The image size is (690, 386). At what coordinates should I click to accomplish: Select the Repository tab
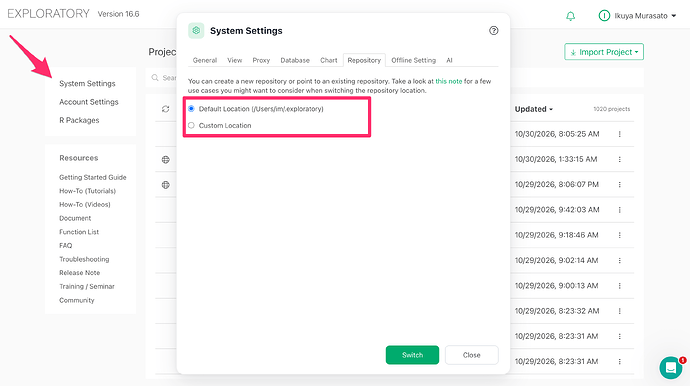[364, 60]
